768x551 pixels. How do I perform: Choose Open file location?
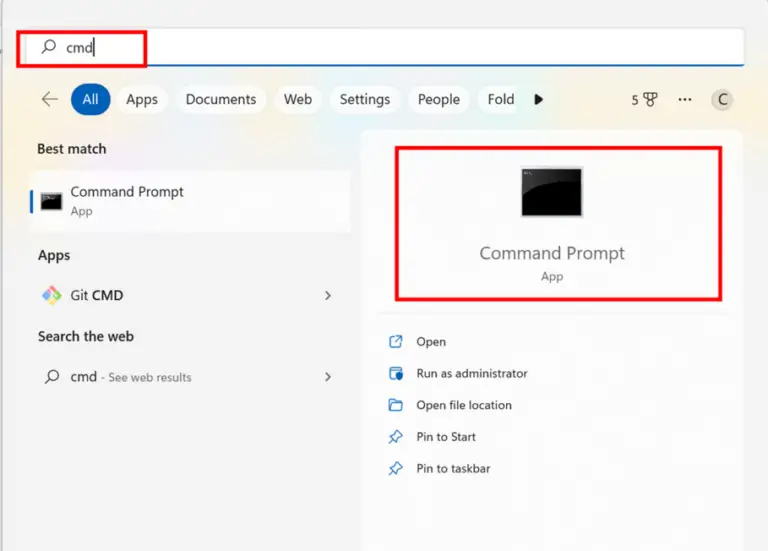point(464,405)
